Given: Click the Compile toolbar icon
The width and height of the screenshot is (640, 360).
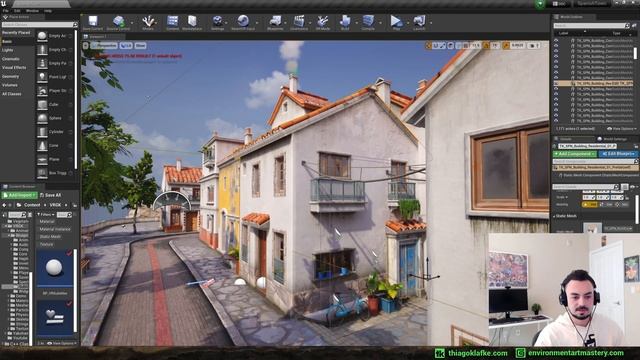Looking at the screenshot, I should coord(368,20).
